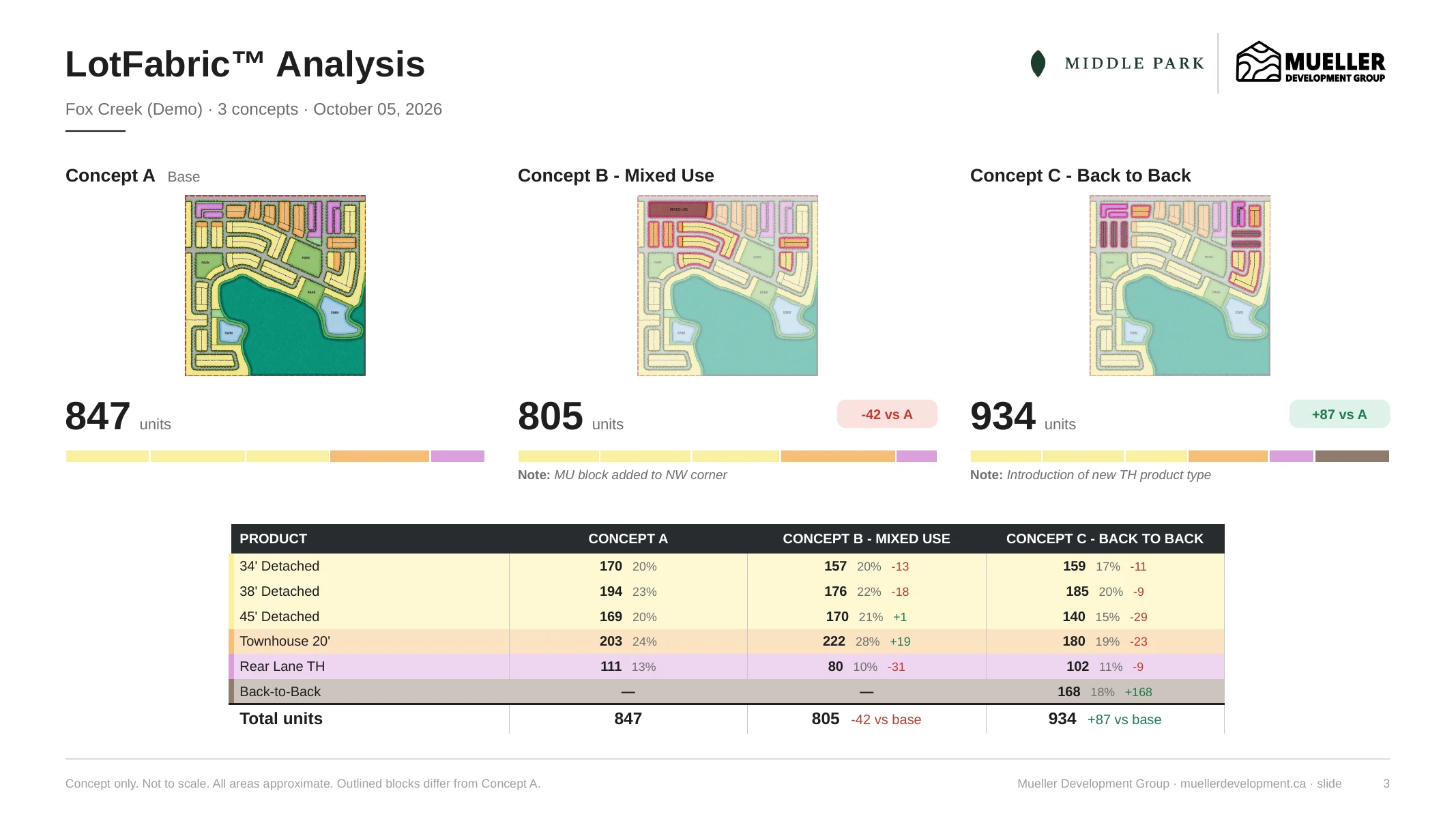The width and height of the screenshot is (1456, 819).
Task: Click the 194 value in Concept A column
Action: click(x=611, y=591)
